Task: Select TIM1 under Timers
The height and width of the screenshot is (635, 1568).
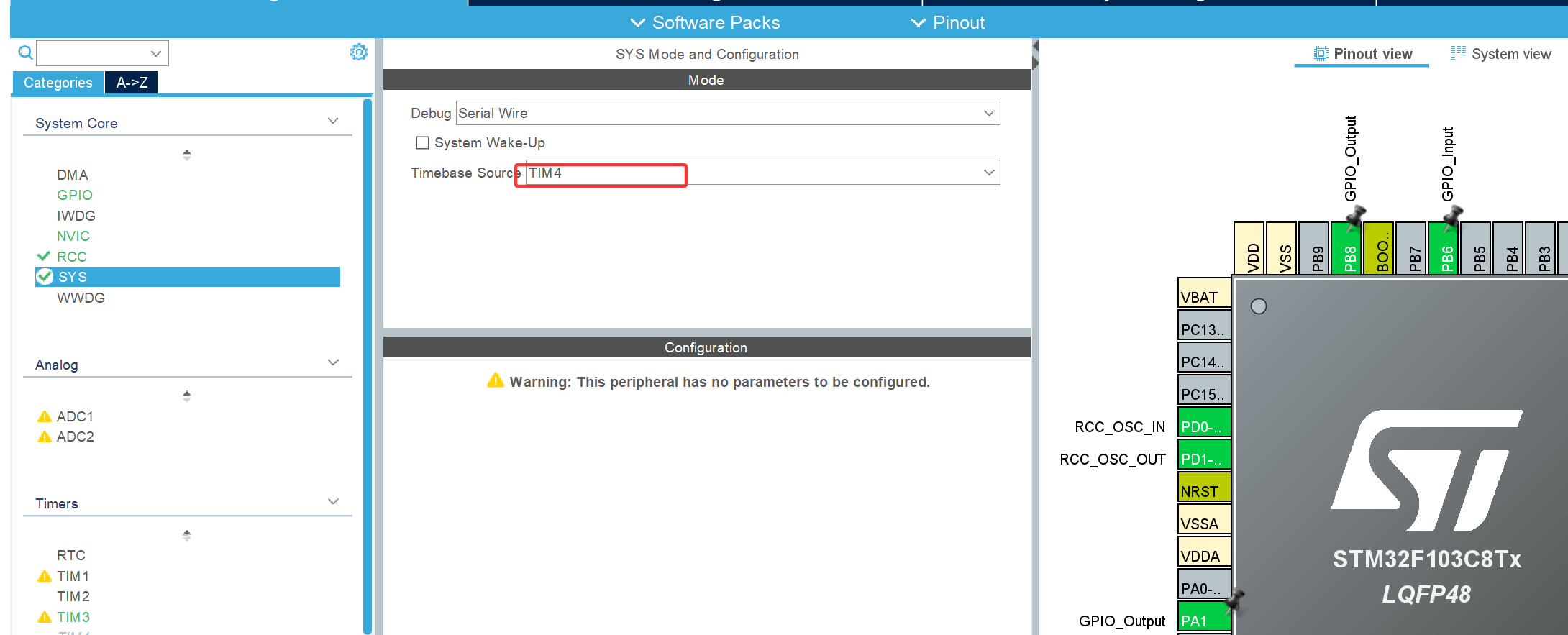Action: coord(73,576)
